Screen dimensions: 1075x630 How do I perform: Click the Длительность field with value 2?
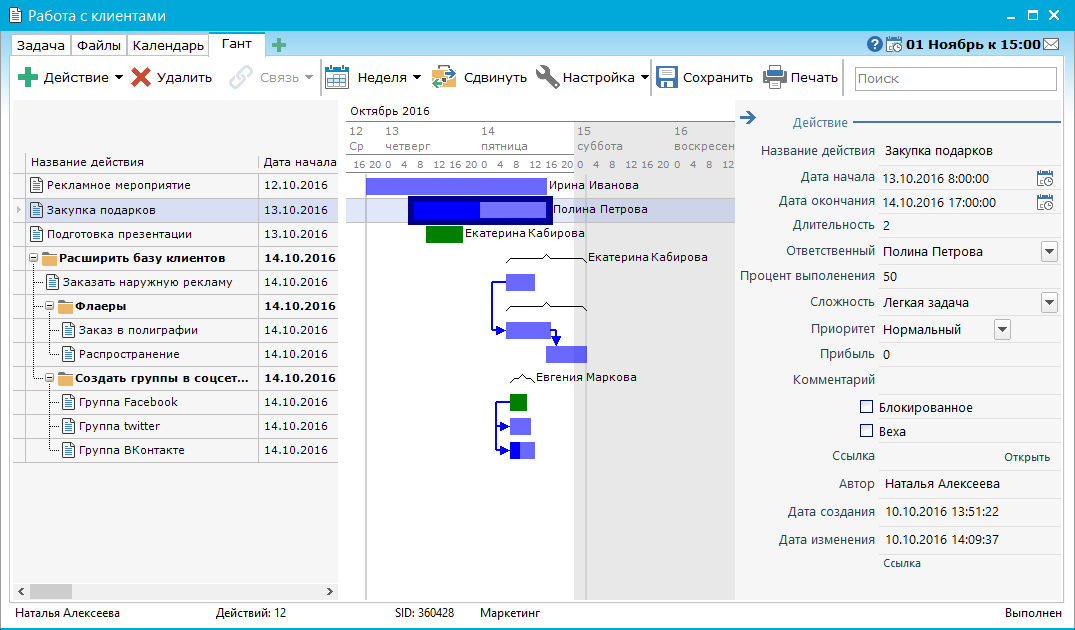pyautogui.click(x=970, y=226)
